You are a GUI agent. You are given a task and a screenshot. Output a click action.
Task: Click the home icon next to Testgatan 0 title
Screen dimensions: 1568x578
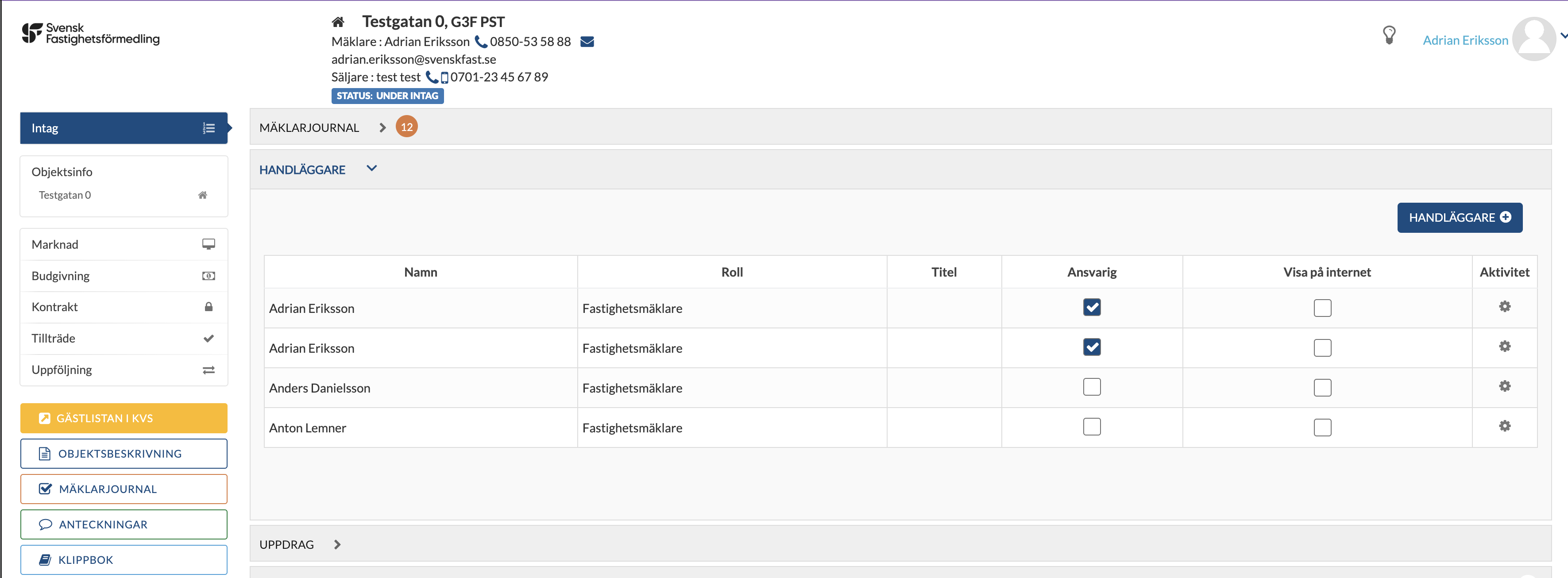coord(338,23)
